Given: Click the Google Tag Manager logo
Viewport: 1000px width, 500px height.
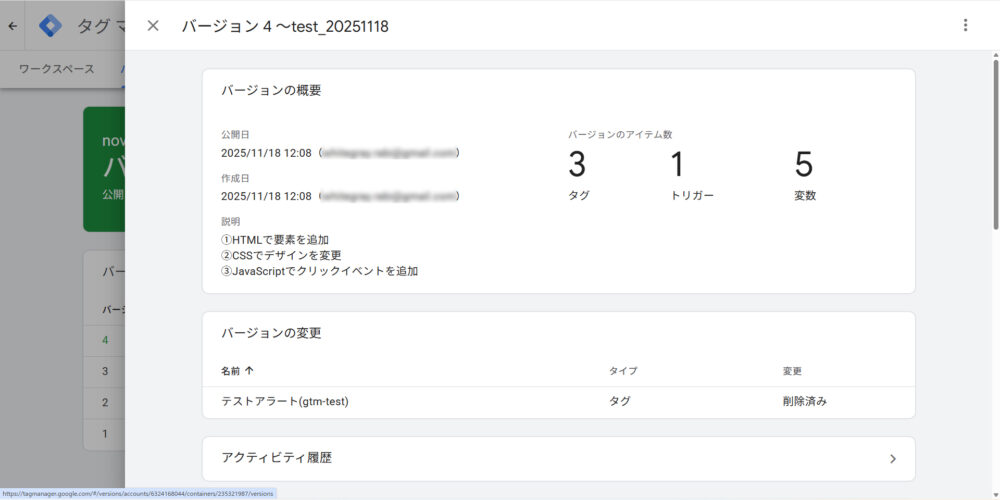Looking at the screenshot, I should pos(50,26).
